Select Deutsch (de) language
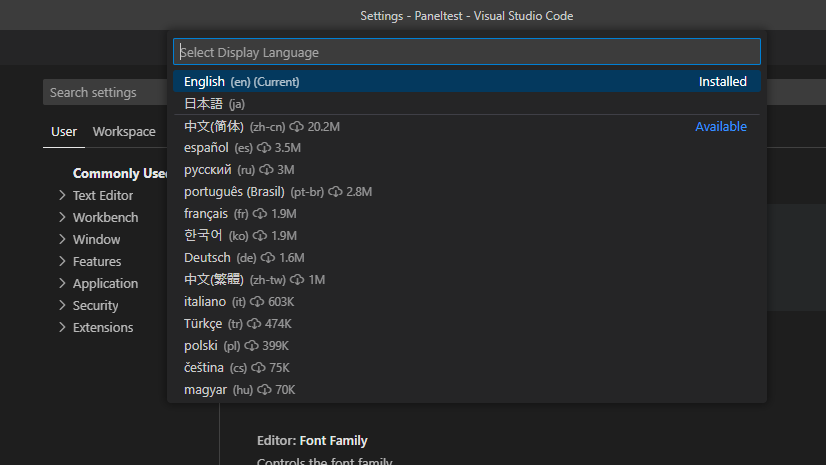This screenshot has width=826, height=465. point(467,258)
